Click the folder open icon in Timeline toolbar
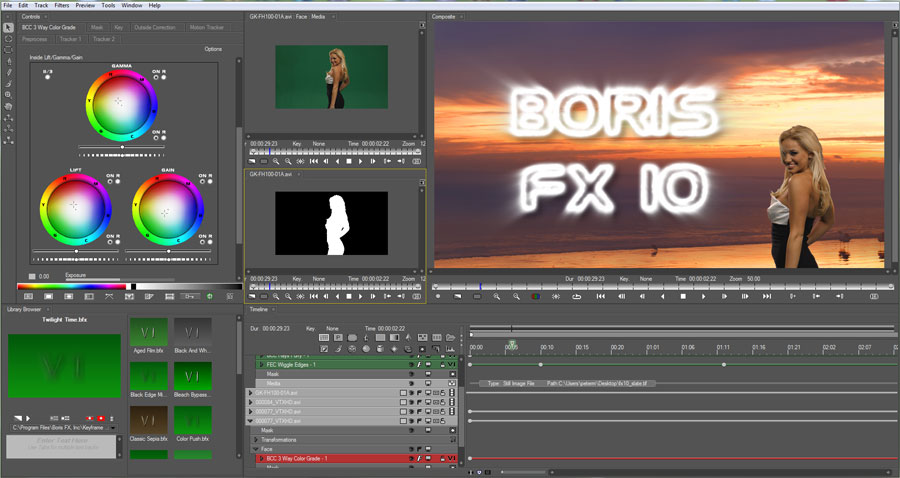Image resolution: width=900 pixels, height=478 pixels. pos(450,337)
